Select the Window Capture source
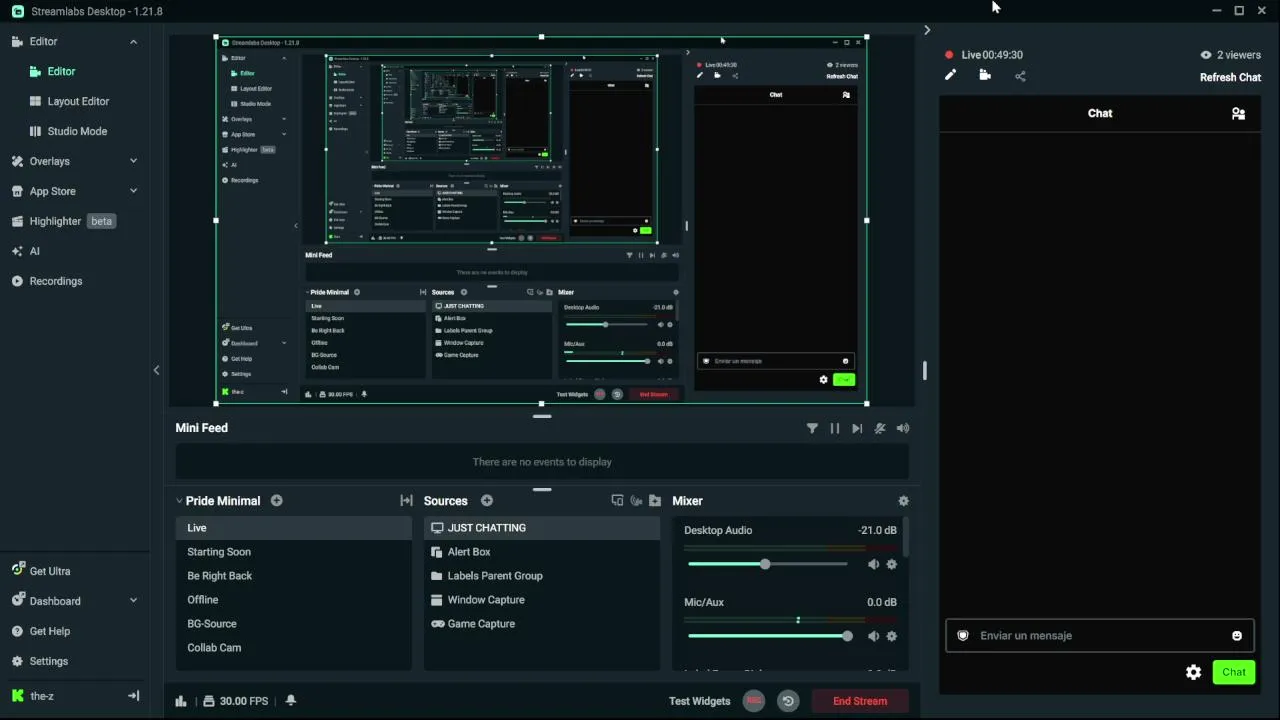 point(541,600)
